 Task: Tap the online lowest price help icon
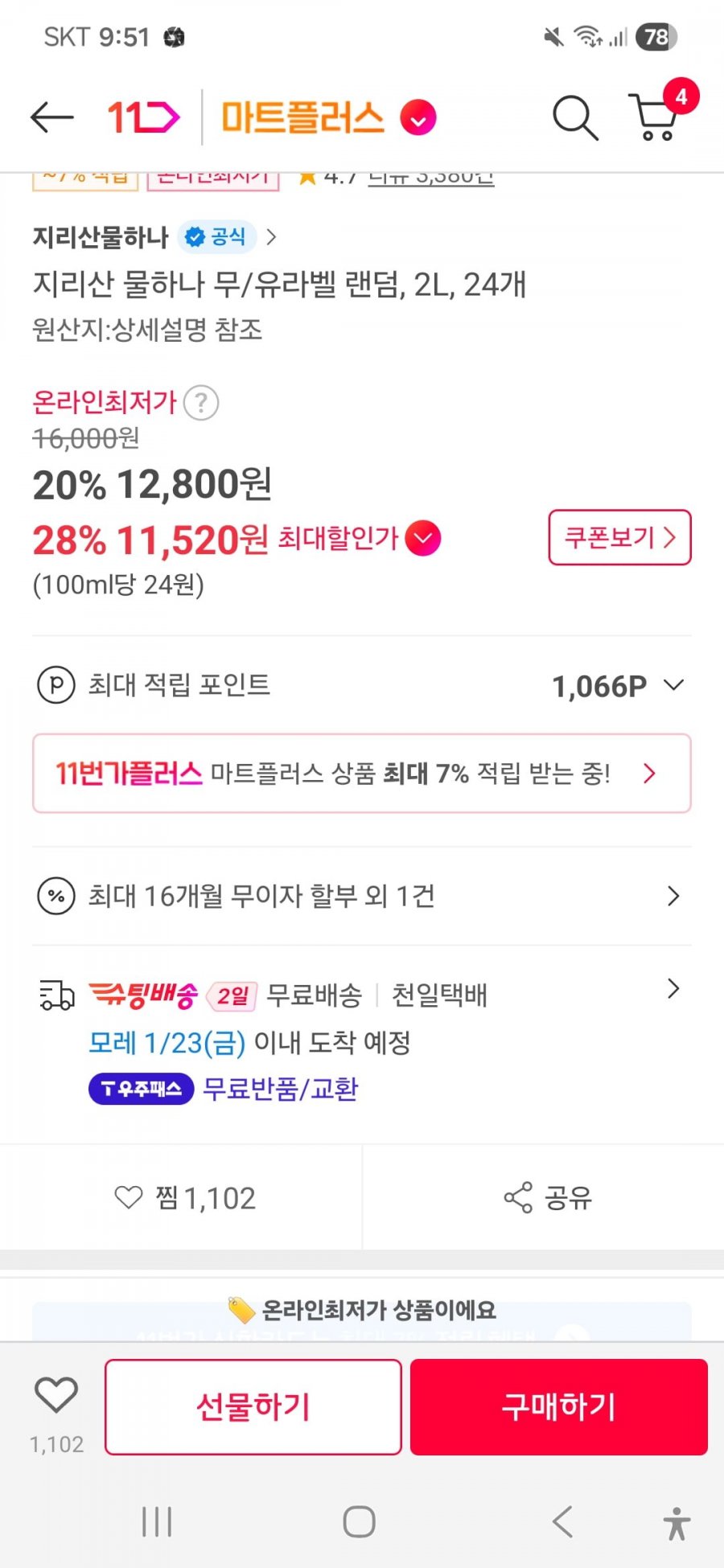pyautogui.click(x=201, y=402)
